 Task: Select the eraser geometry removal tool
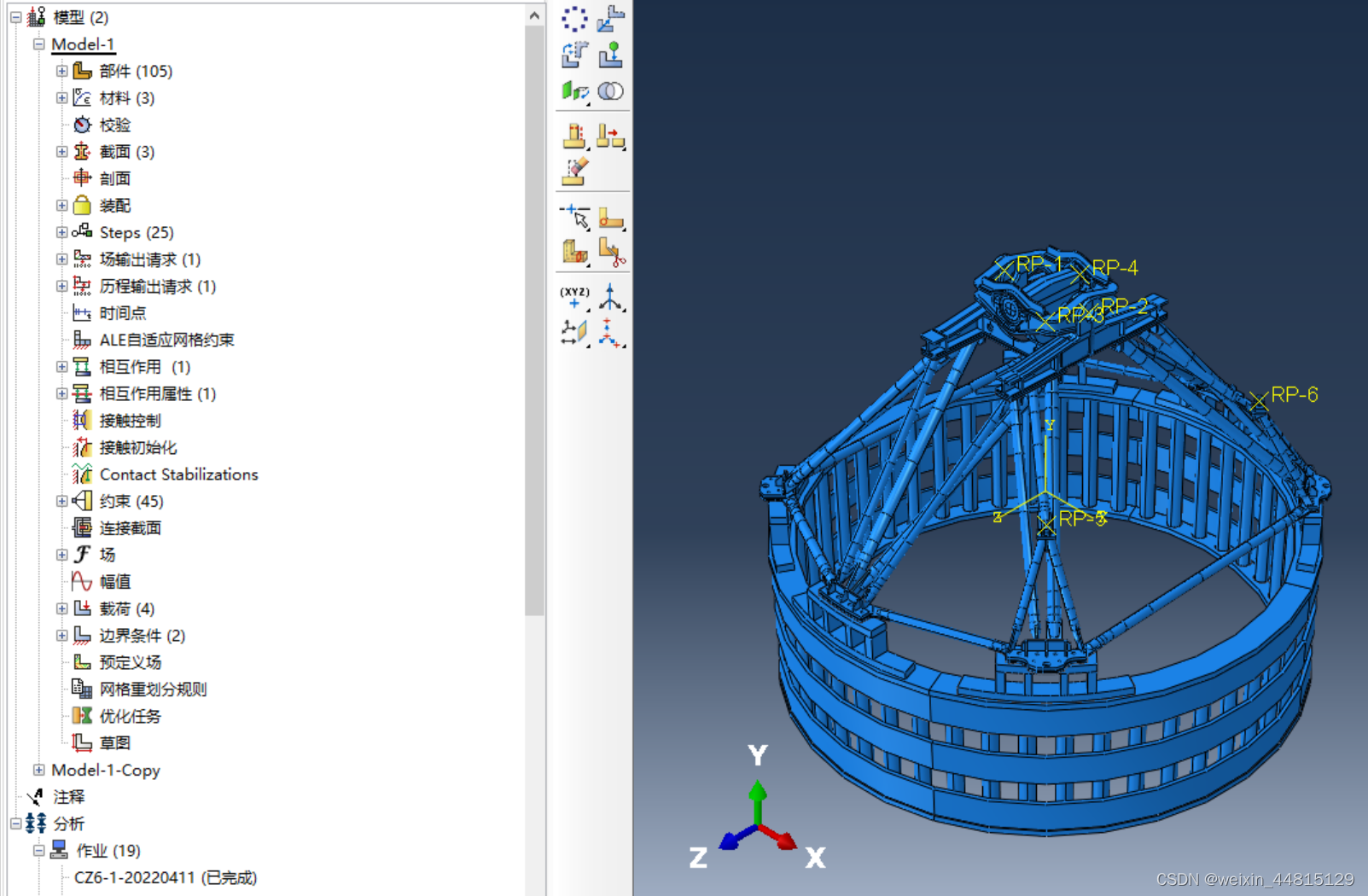574,171
